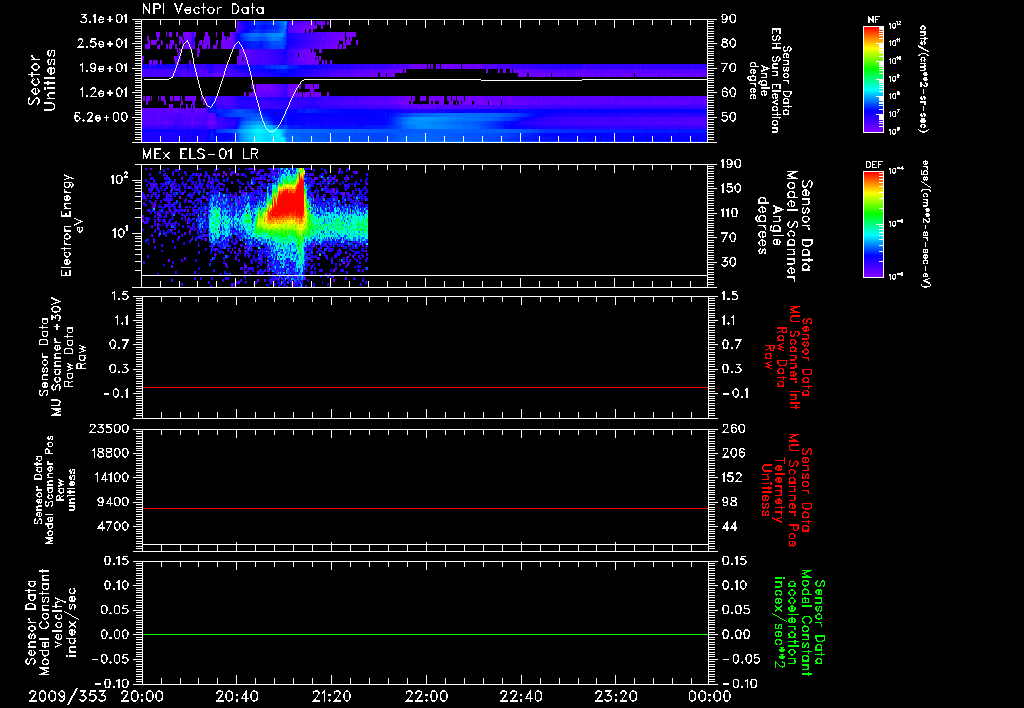Click the "6.2e+00" sector tick label
This screenshot has width=1024, height=708.
102,117
